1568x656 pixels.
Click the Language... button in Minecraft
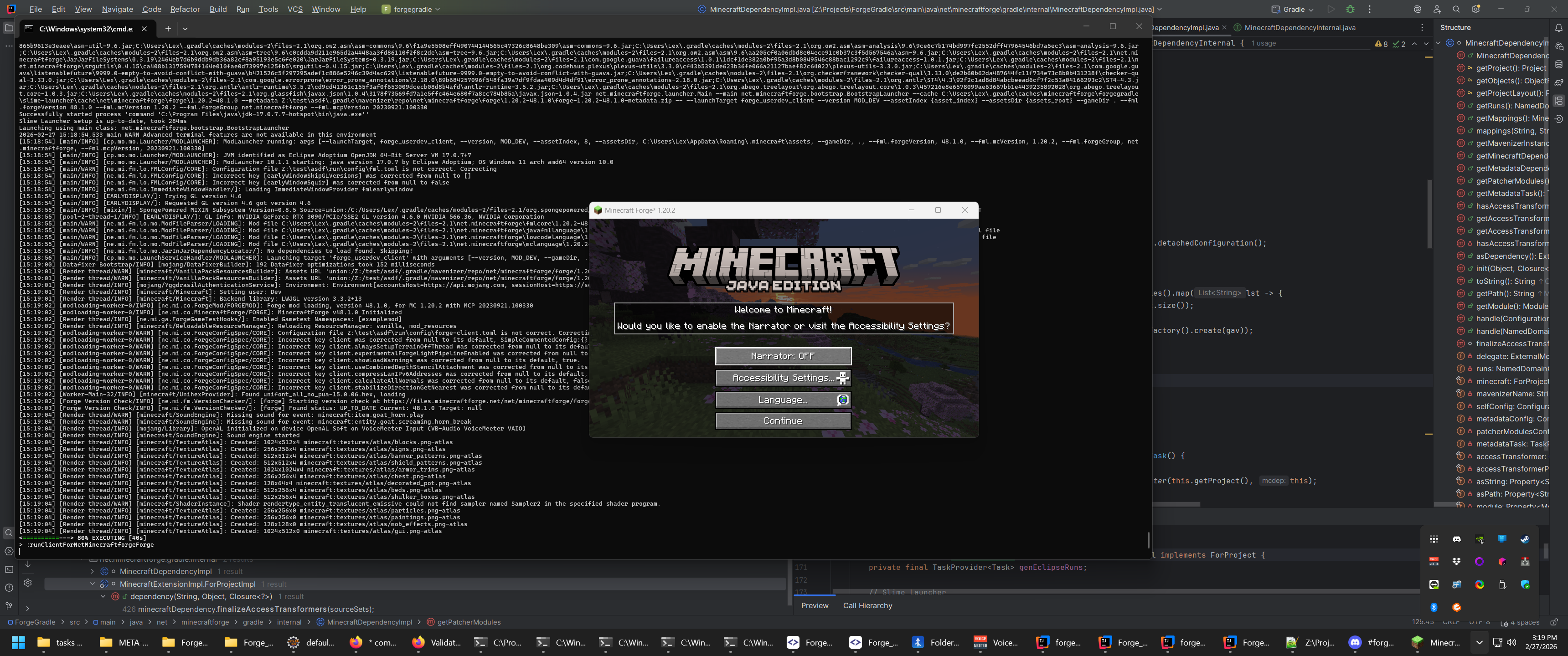pos(783,400)
